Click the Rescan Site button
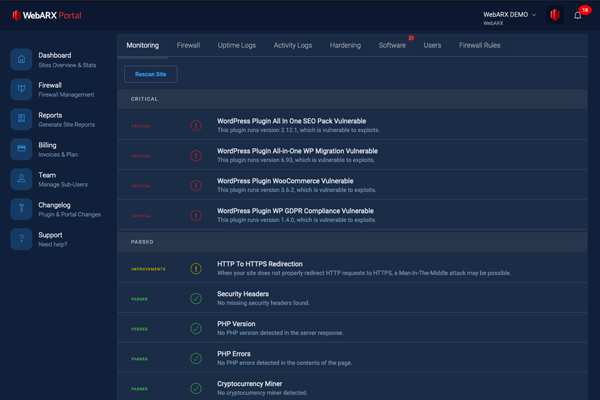 (x=151, y=74)
